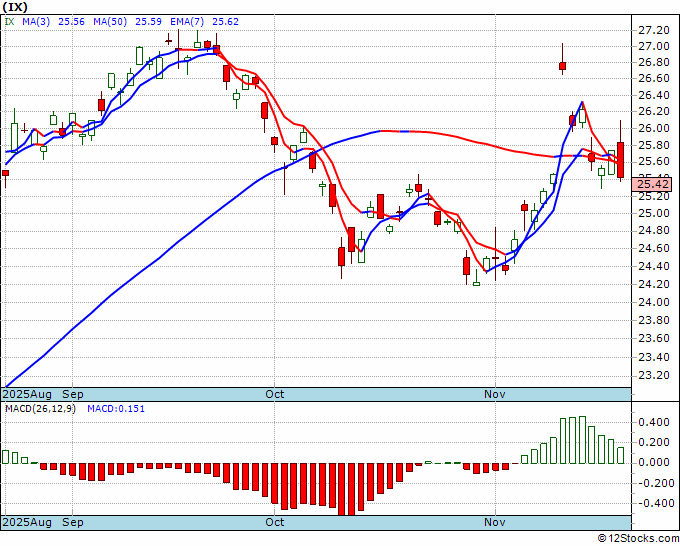Click the 25.00 price axis label

coord(654,213)
